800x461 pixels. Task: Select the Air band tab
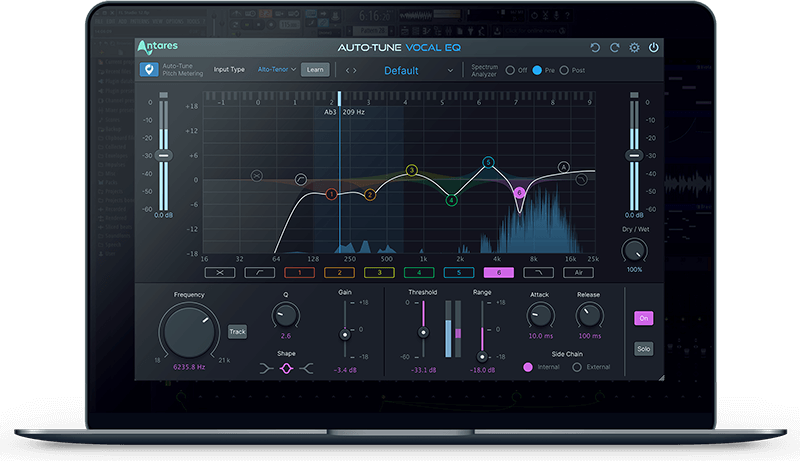[x=578, y=273]
